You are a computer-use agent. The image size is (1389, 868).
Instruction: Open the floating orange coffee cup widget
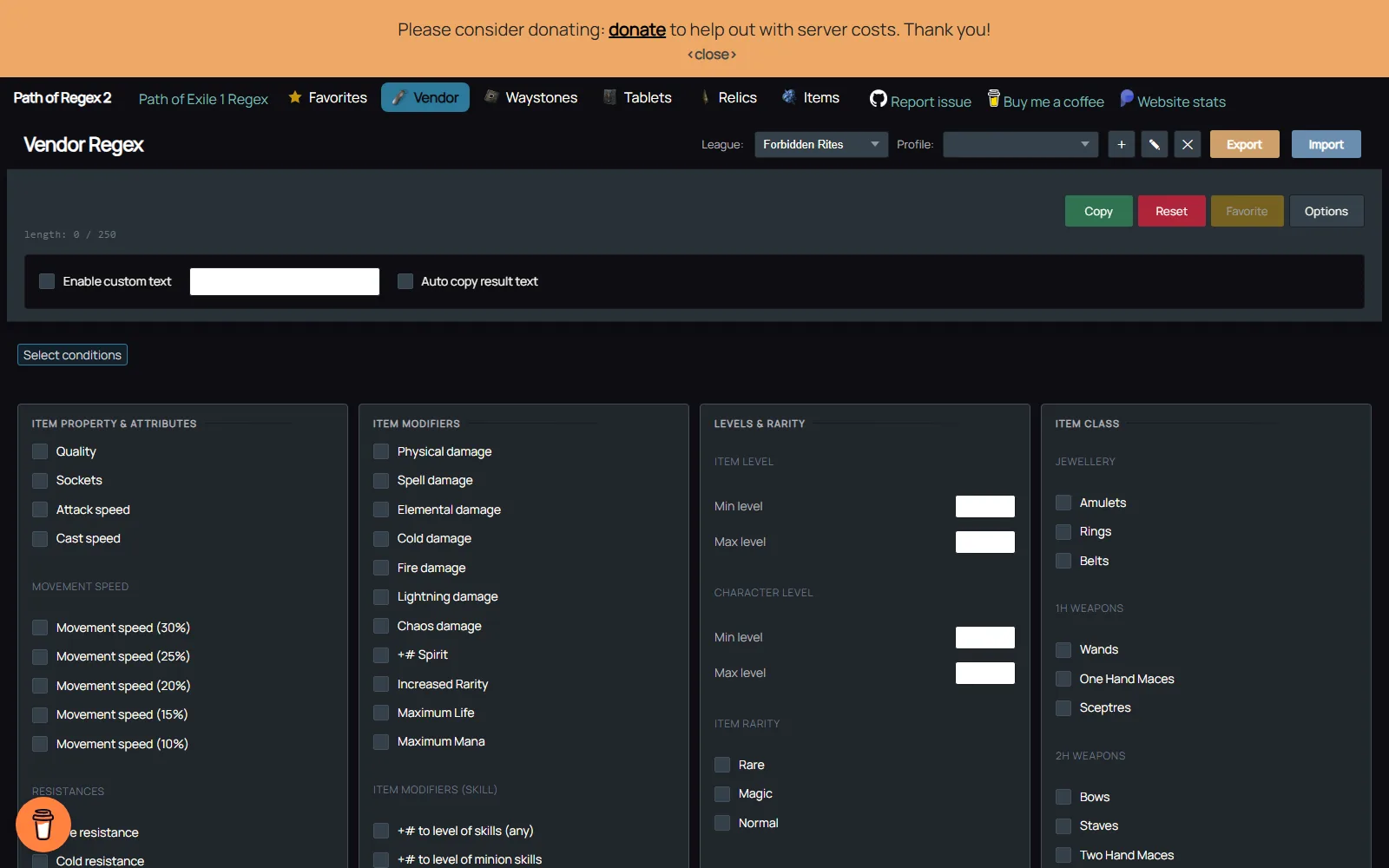(x=43, y=825)
